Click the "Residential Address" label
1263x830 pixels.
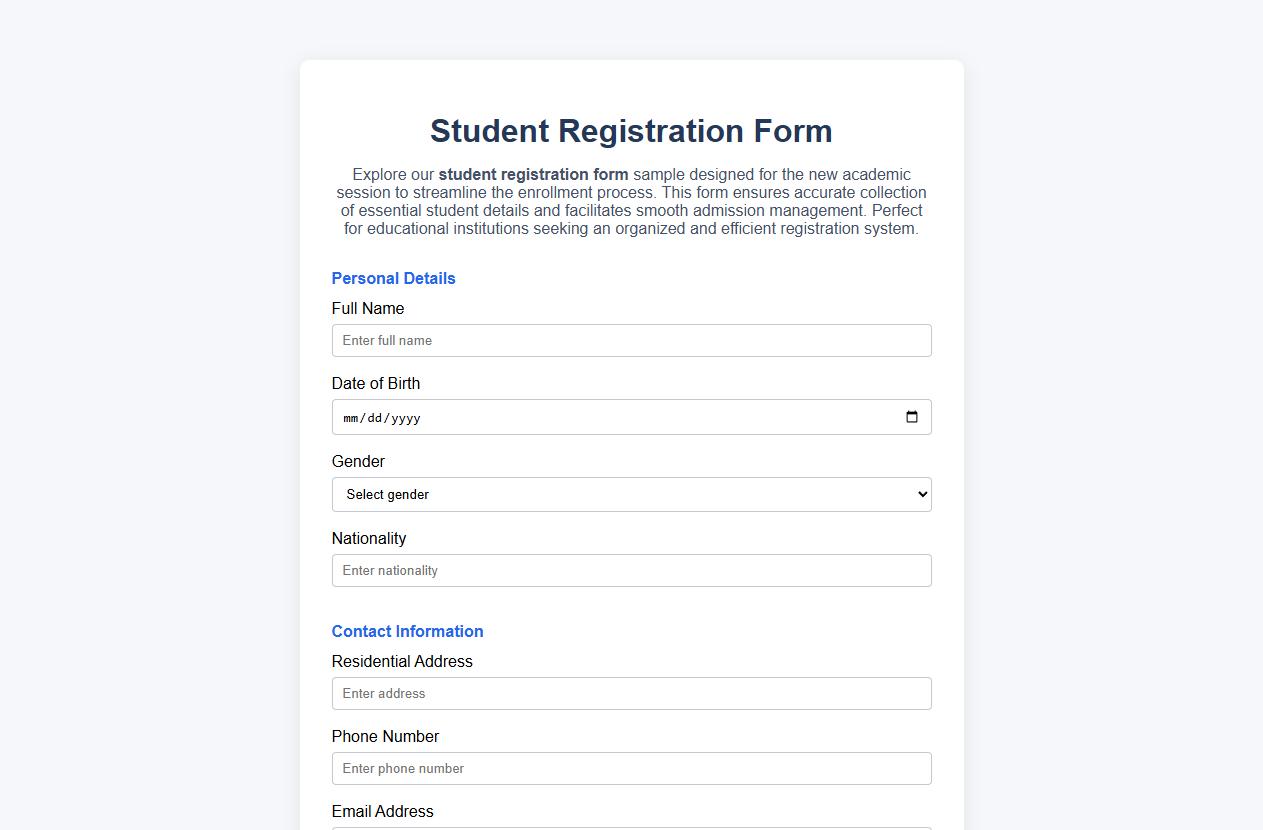pyautogui.click(x=401, y=661)
